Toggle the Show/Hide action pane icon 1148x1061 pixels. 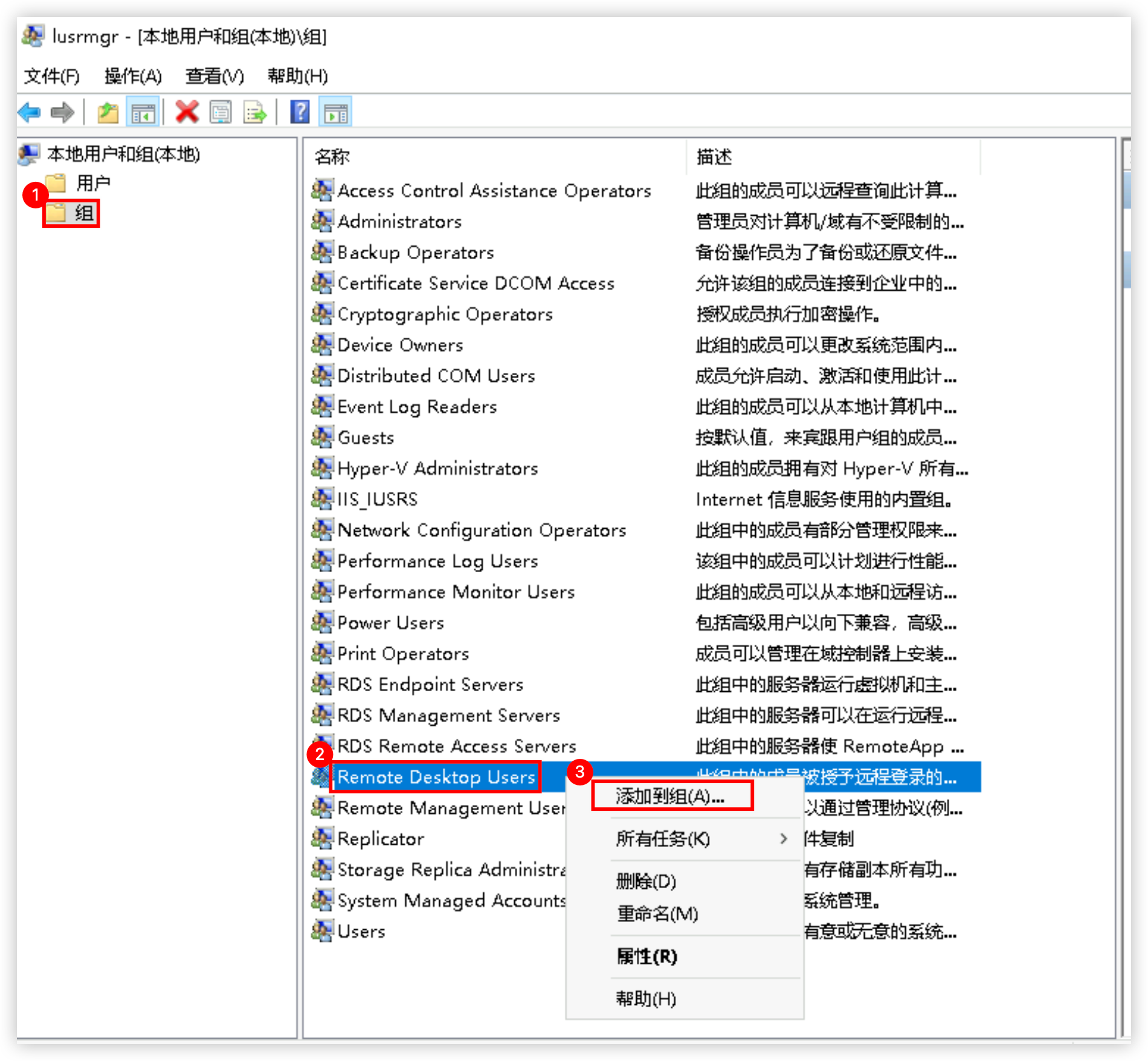(x=335, y=112)
